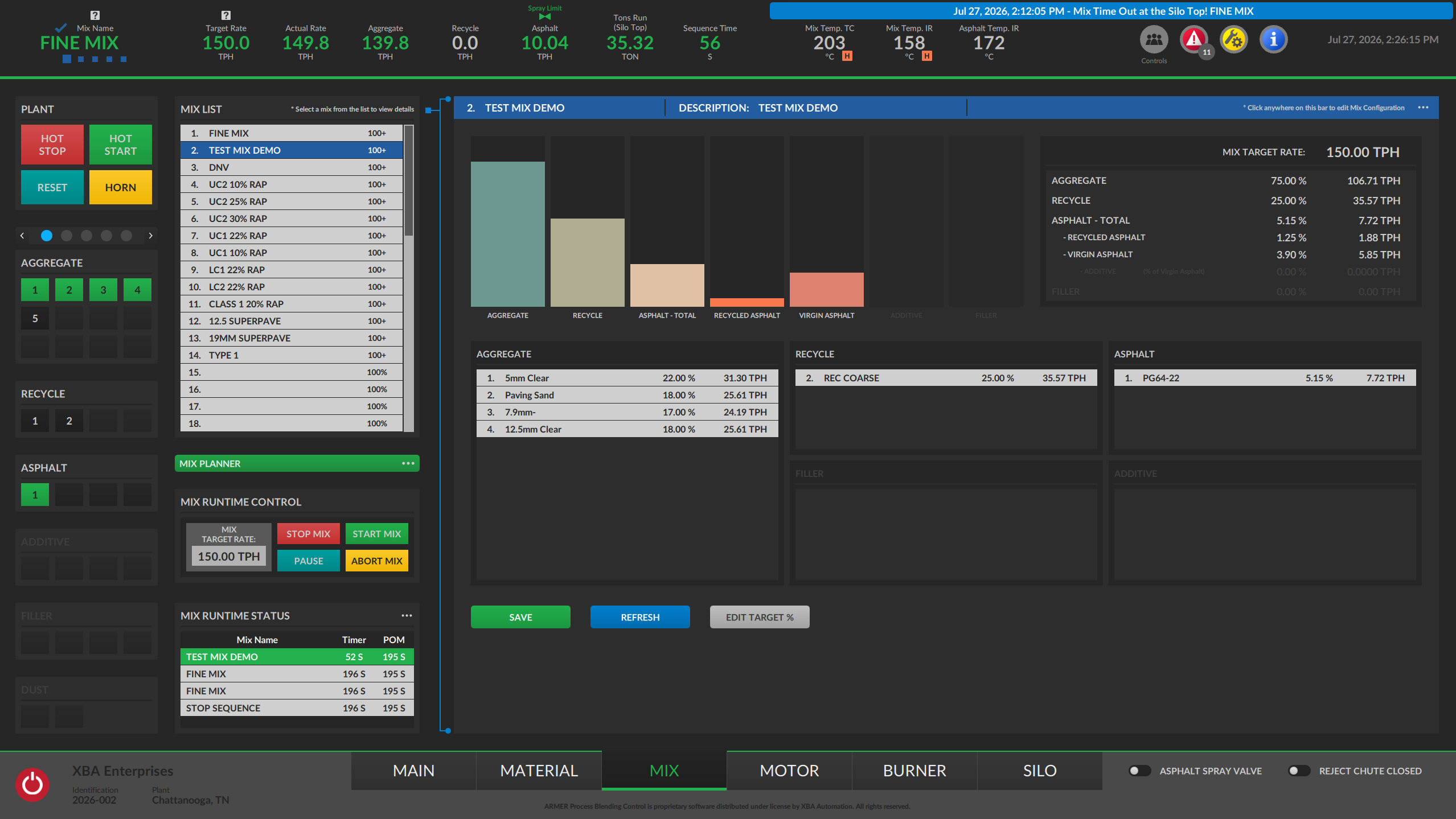Select the PG64-22 asphalt row
The width and height of the screenshot is (1456, 819).
point(1265,378)
